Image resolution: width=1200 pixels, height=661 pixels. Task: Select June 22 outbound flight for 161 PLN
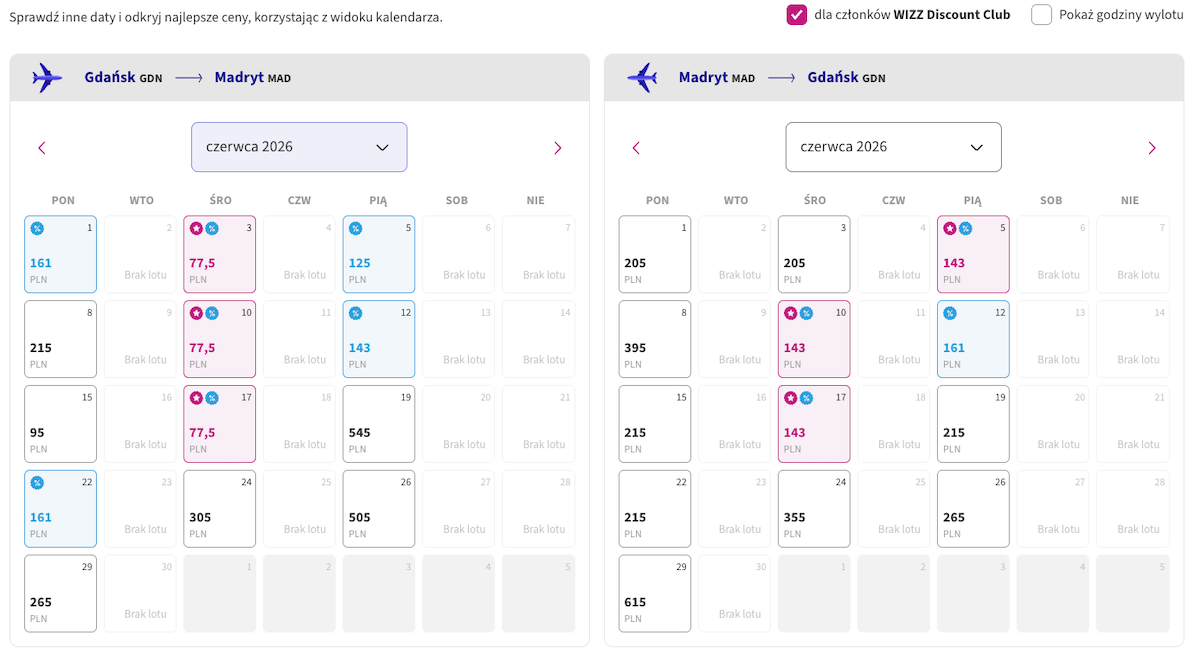point(60,509)
